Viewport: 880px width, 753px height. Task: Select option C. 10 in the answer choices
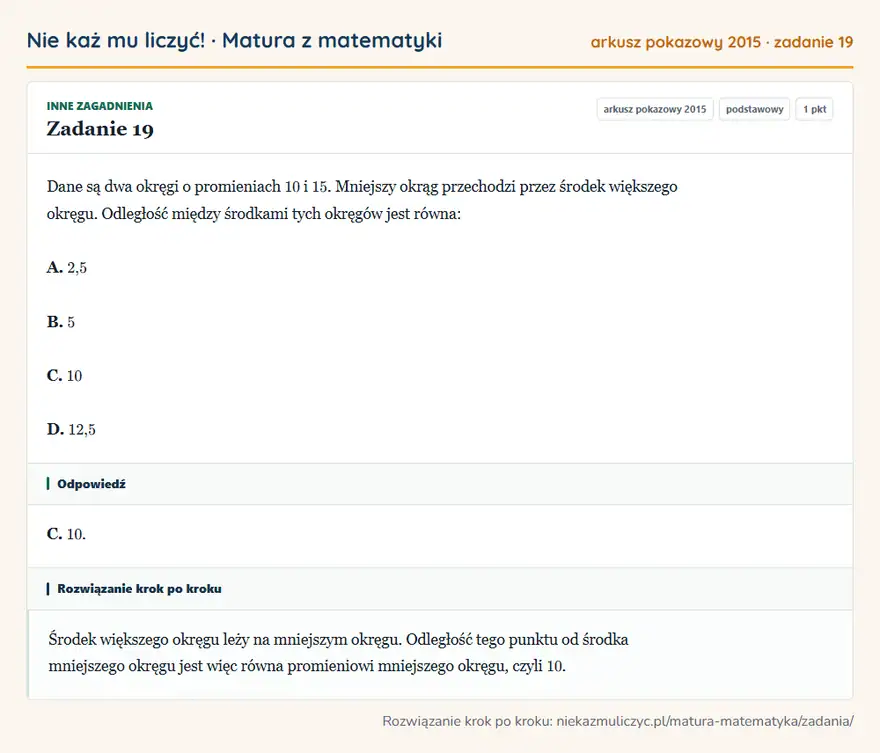tap(65, 376)
